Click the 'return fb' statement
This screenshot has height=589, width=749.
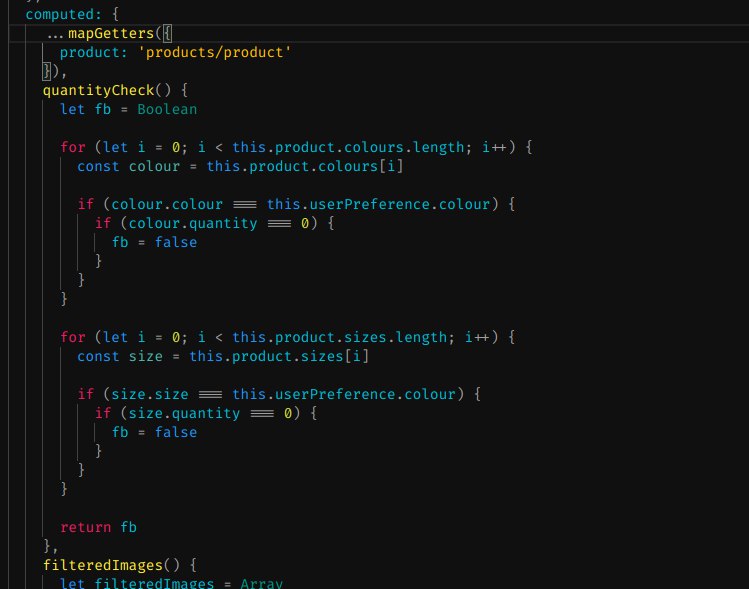98,527
